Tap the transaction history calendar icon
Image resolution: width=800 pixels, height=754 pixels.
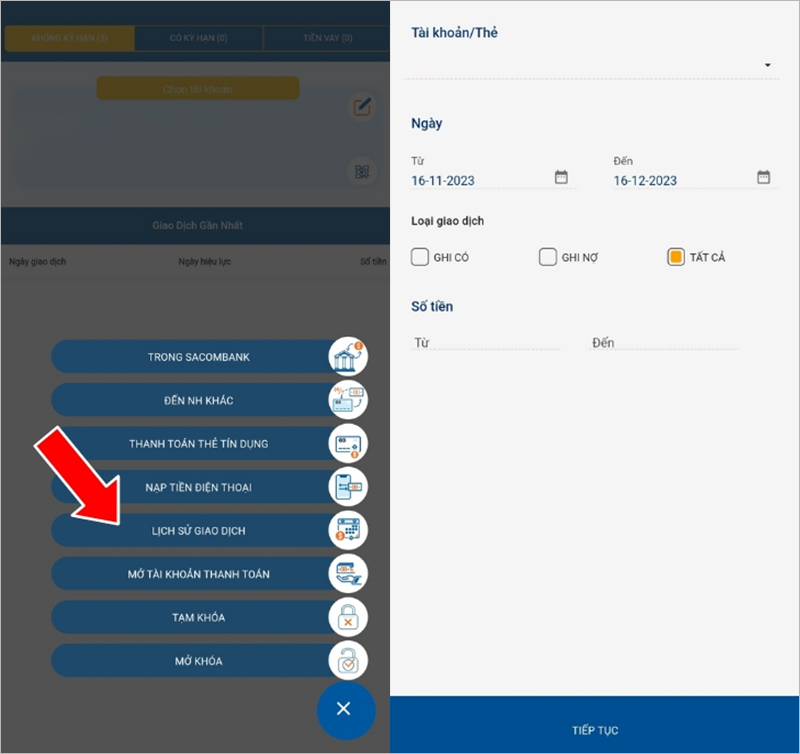click(x=348, y=530)
